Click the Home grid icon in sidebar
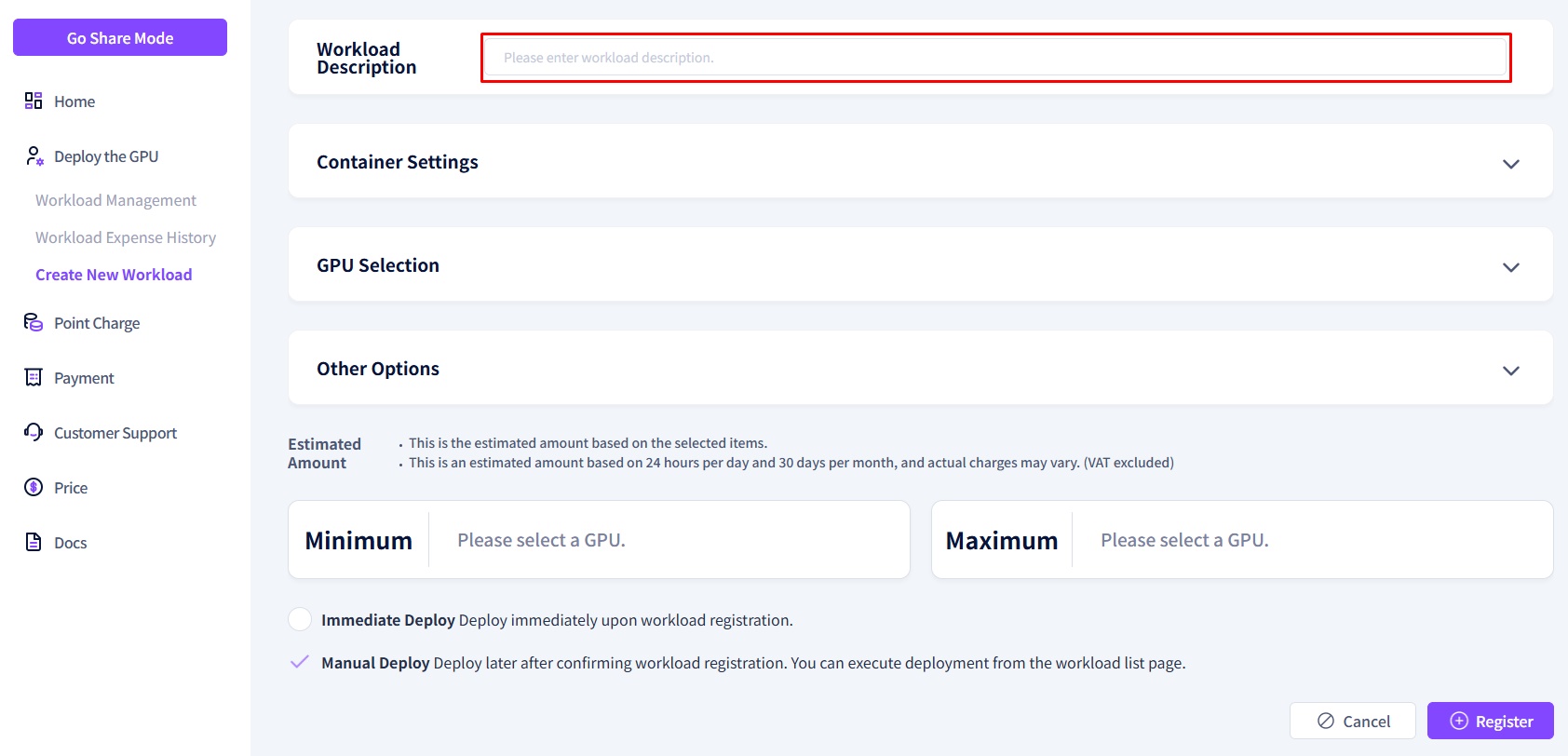1568x756 pixels. pyautogui.click(x=34, y=101)
